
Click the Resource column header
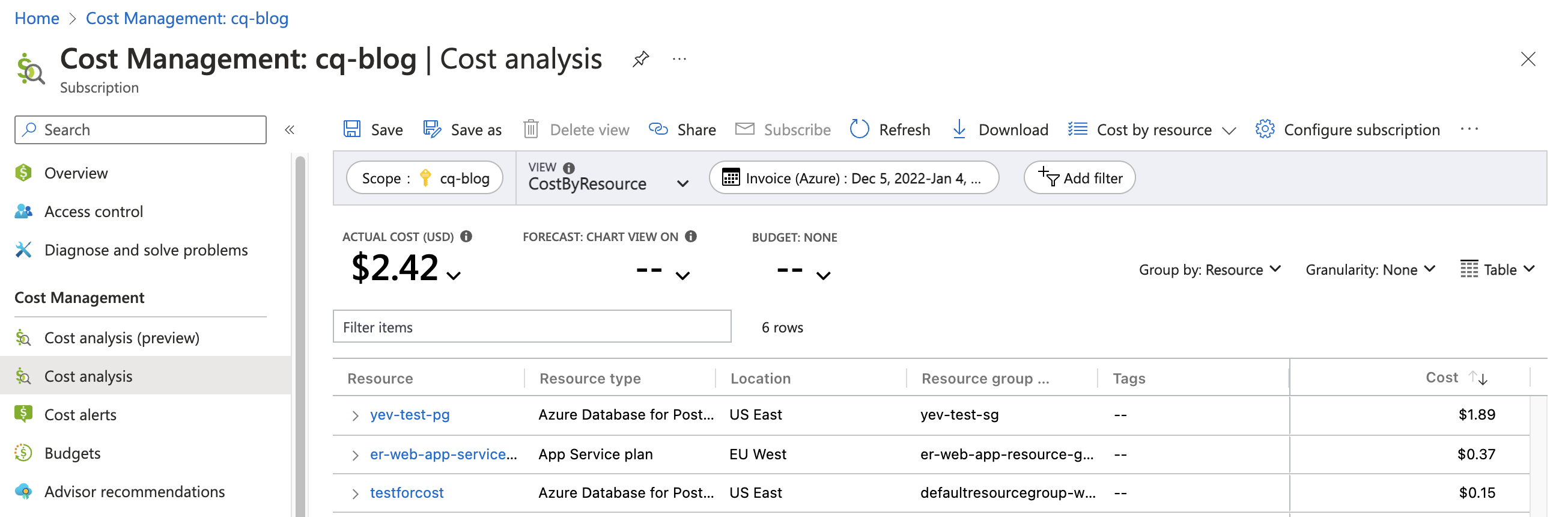click(x=380, y=379)
